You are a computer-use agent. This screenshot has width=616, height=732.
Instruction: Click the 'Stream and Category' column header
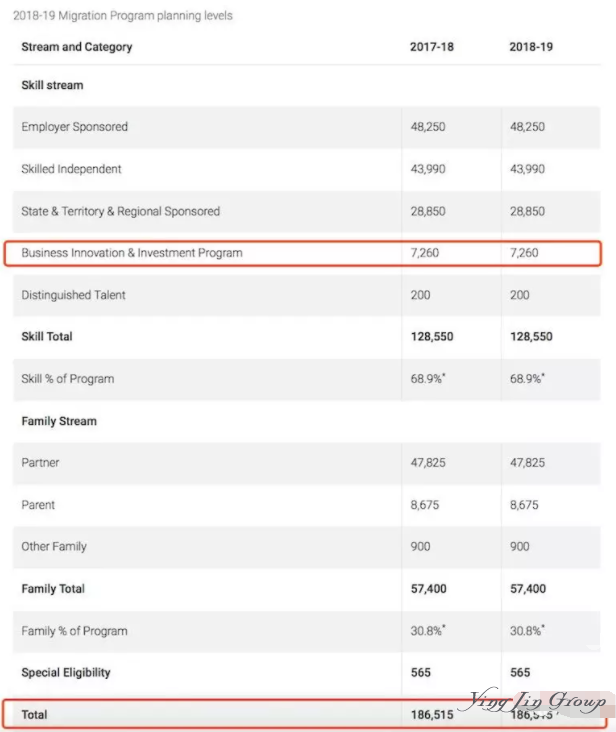click(x=77, y=47)
